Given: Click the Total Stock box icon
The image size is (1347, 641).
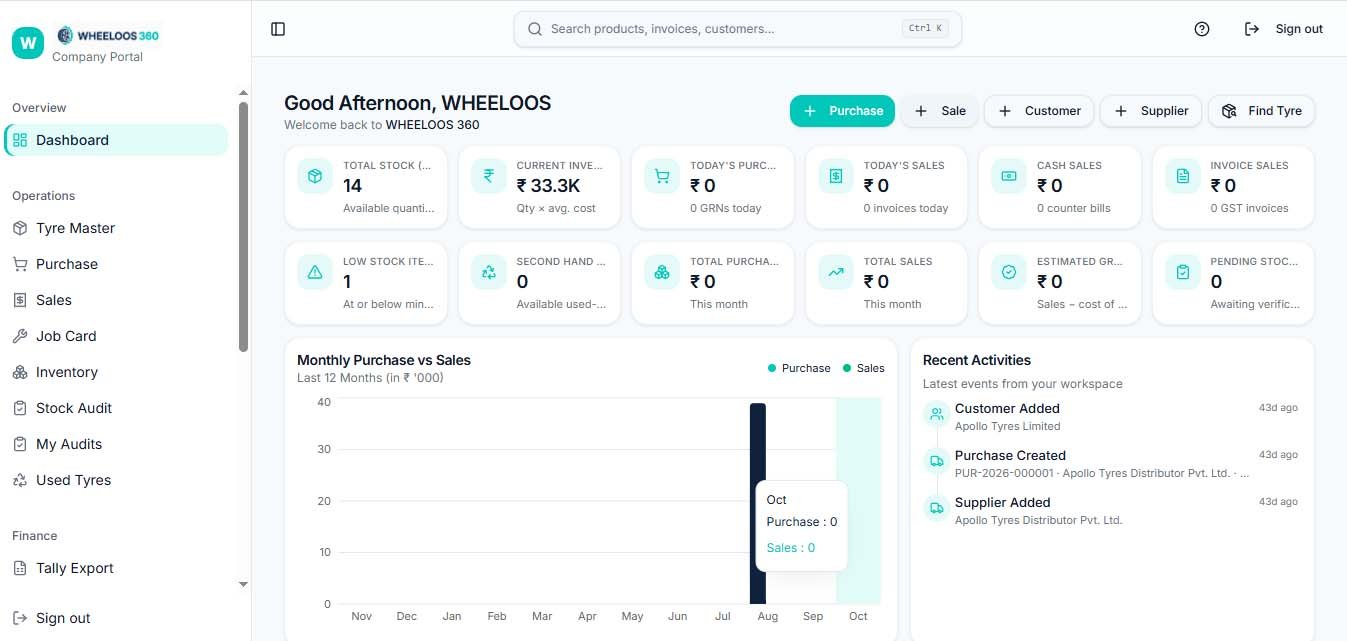Looking at the screenshot, I should 315,177.
